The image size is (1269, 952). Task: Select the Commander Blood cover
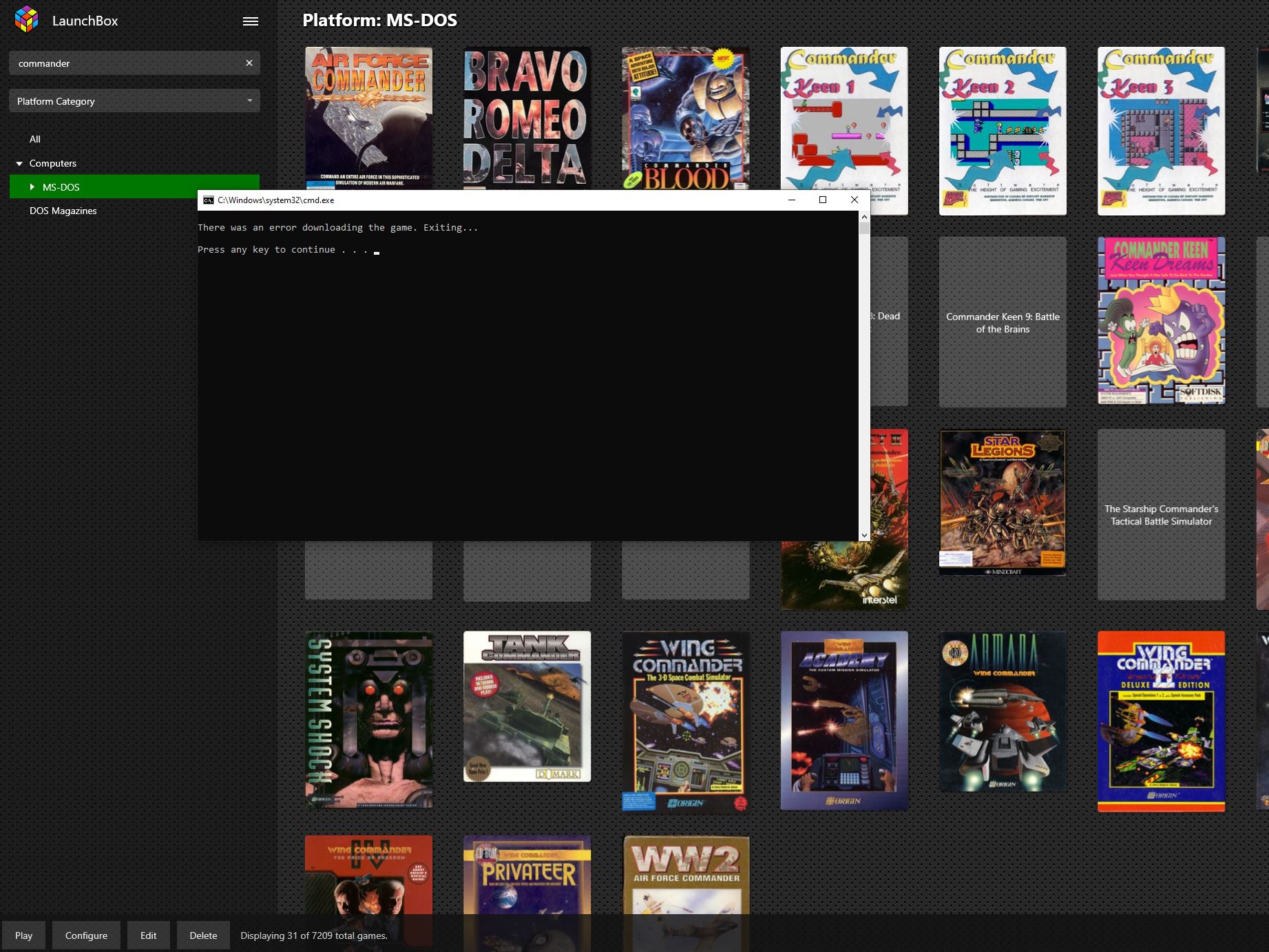click(685, 118)
